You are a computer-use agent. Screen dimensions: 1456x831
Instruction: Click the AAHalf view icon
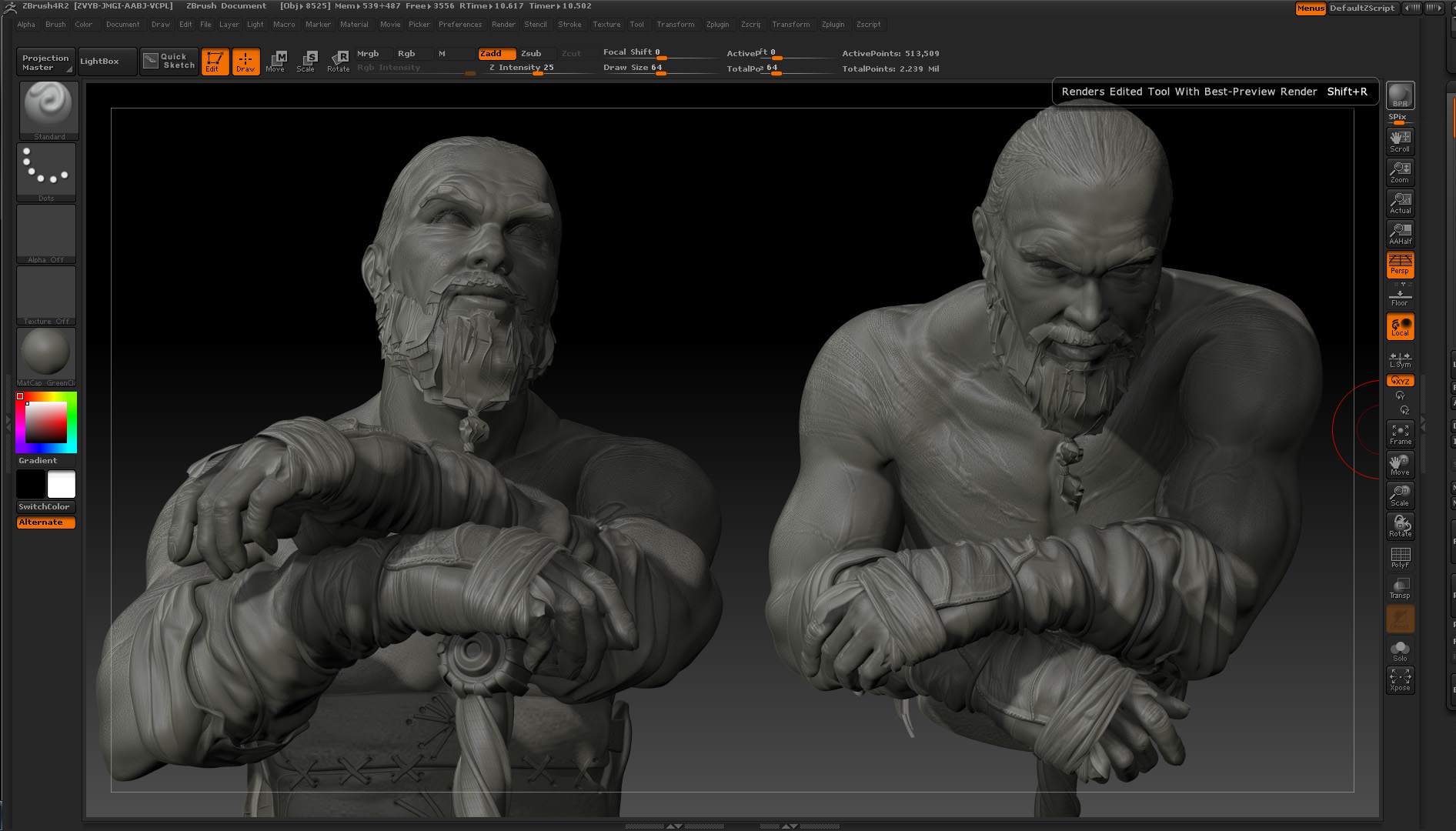[1400, 234]
